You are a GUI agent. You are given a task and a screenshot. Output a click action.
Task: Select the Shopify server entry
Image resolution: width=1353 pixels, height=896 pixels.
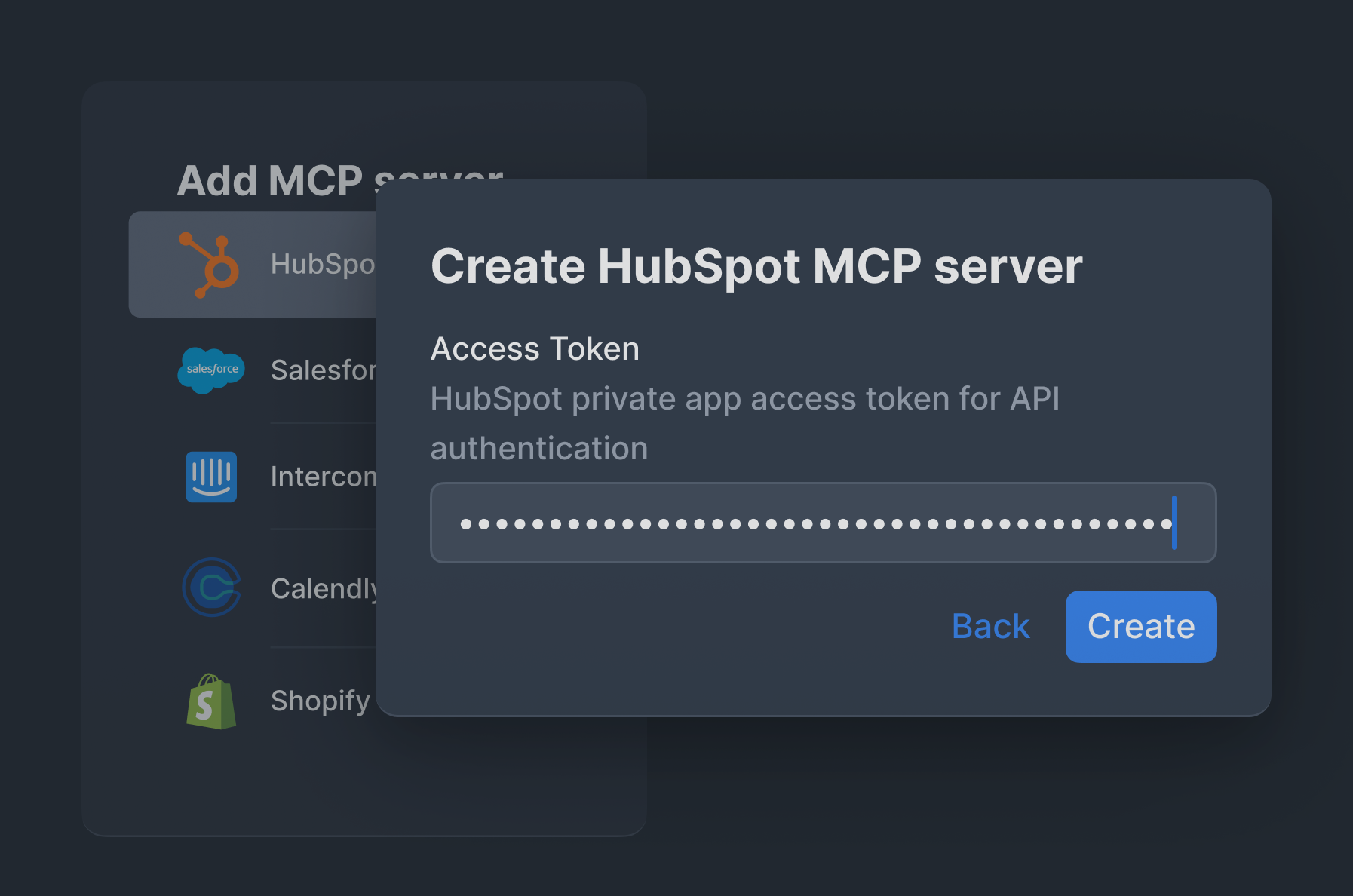(x=253, y=701)
